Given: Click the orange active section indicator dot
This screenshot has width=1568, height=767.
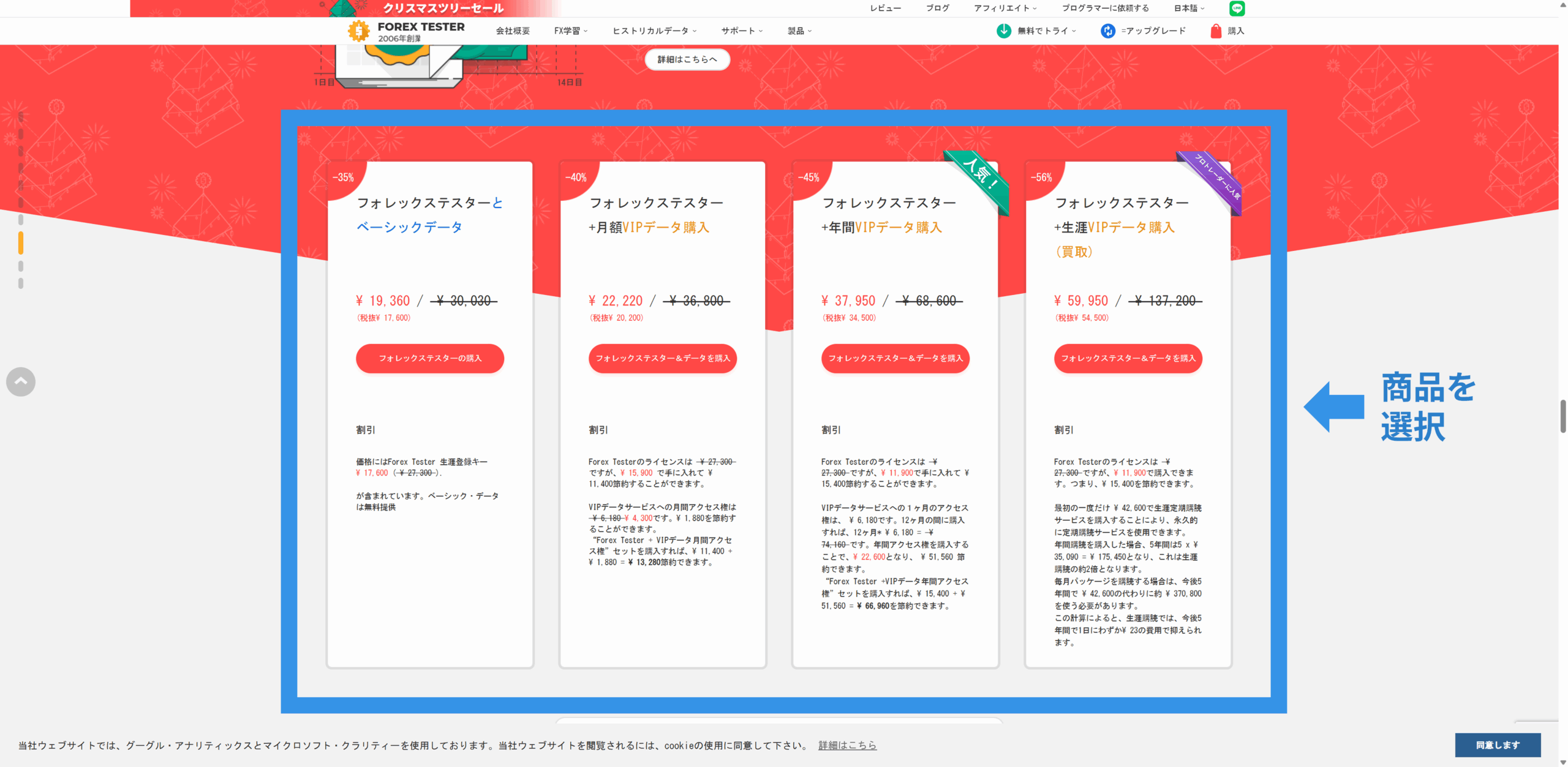Looking at the screenshot, I should click(21, 243).
